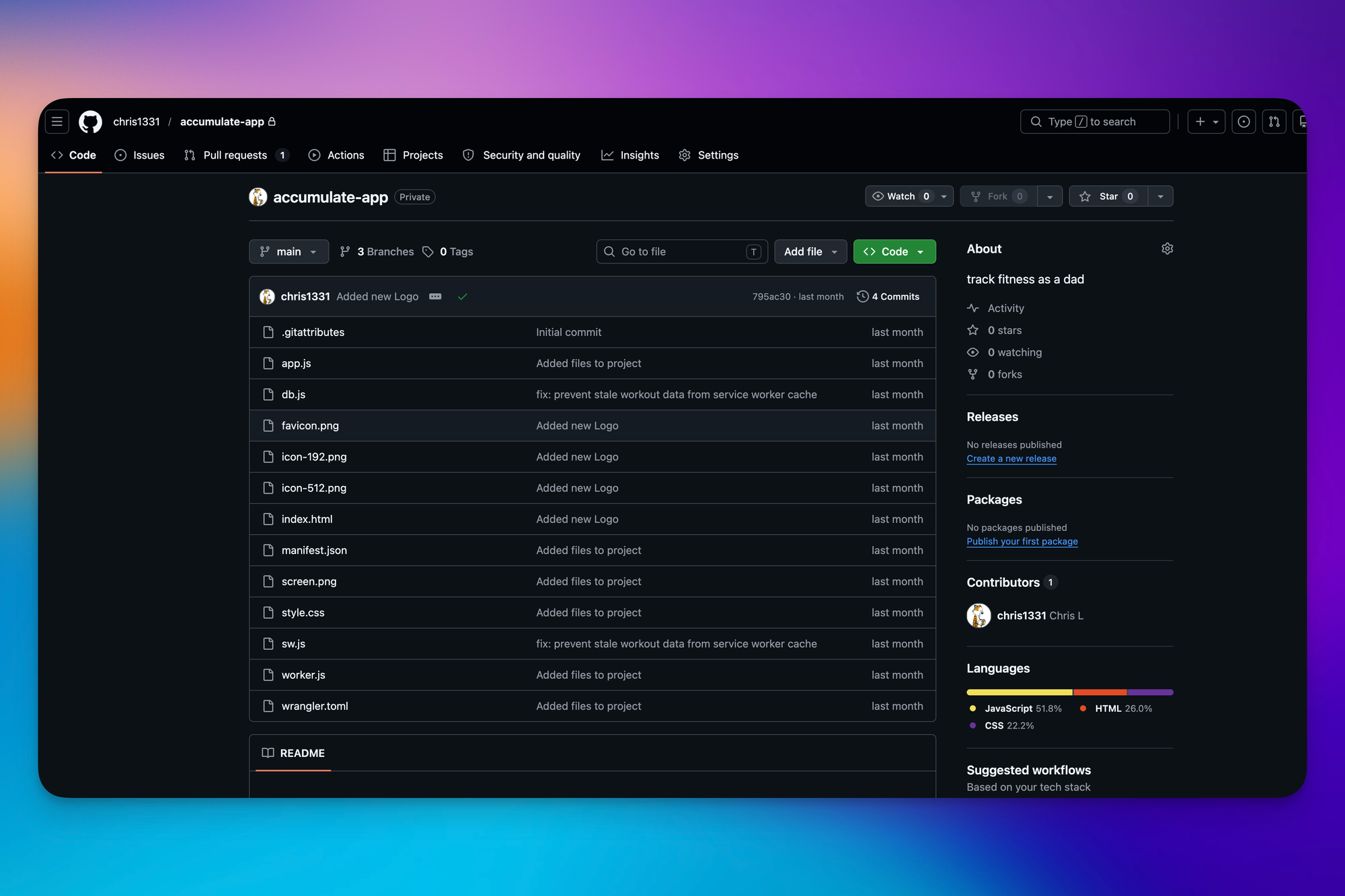Open the pull requests icon in header
The height and width of the screenshot is (896, 1345).
tap(1274, 122)
